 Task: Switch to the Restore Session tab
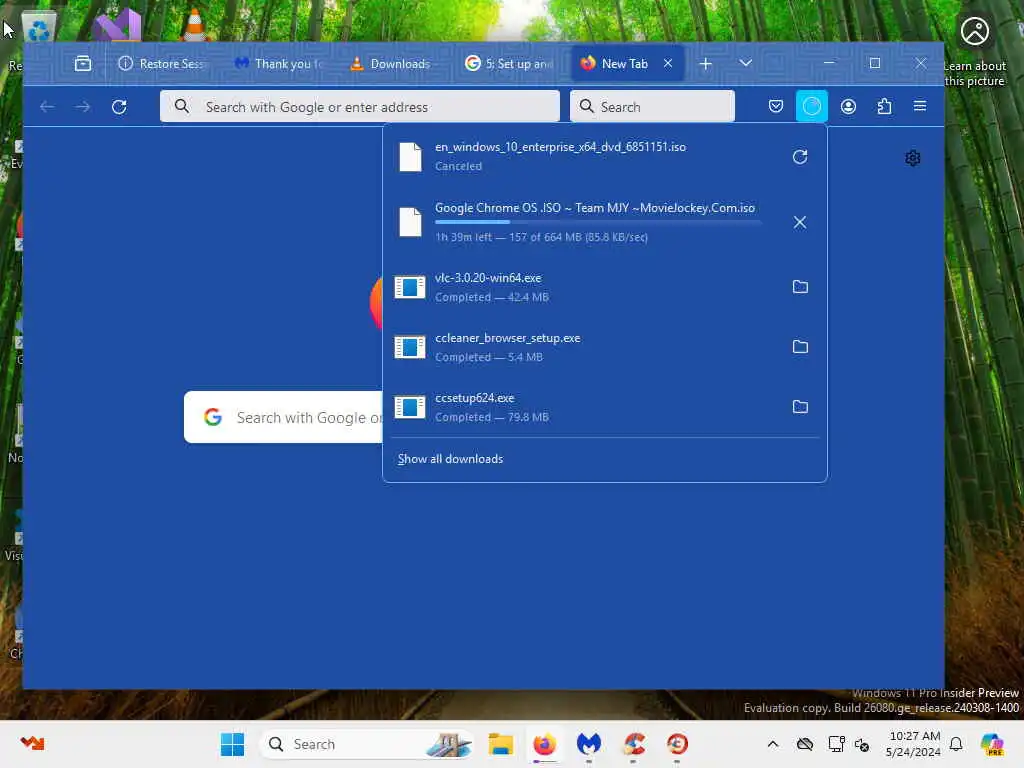point(161,63)
